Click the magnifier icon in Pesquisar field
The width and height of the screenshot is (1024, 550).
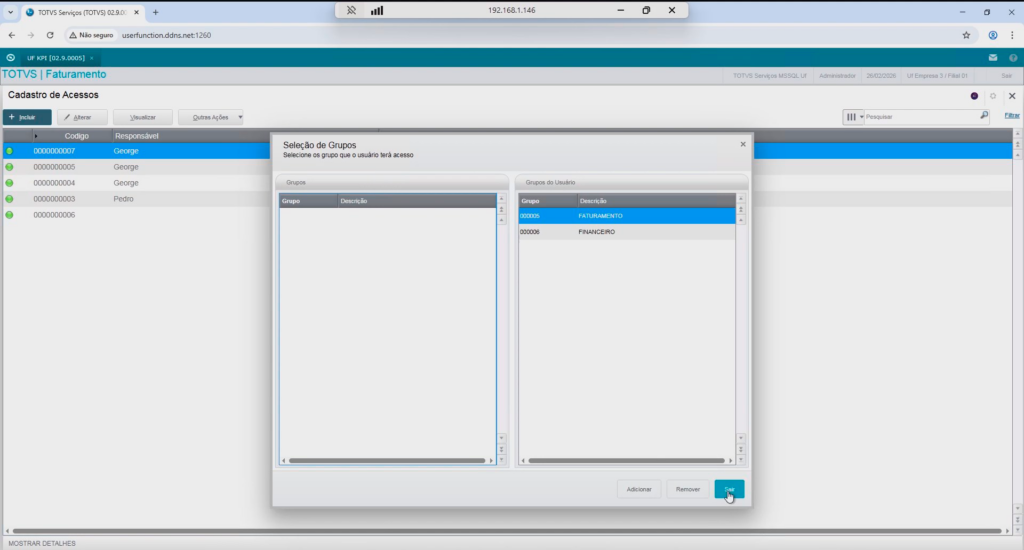coord(984,117)
